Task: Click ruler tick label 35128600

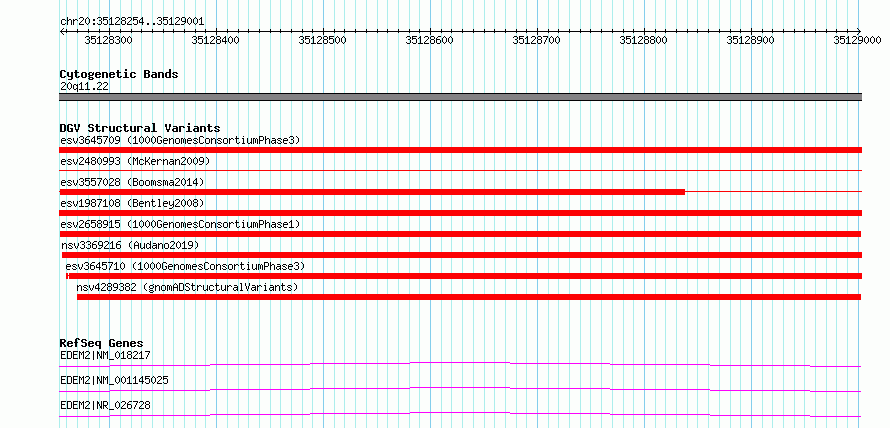Action: pyautogui.click(x=430, y=40)
